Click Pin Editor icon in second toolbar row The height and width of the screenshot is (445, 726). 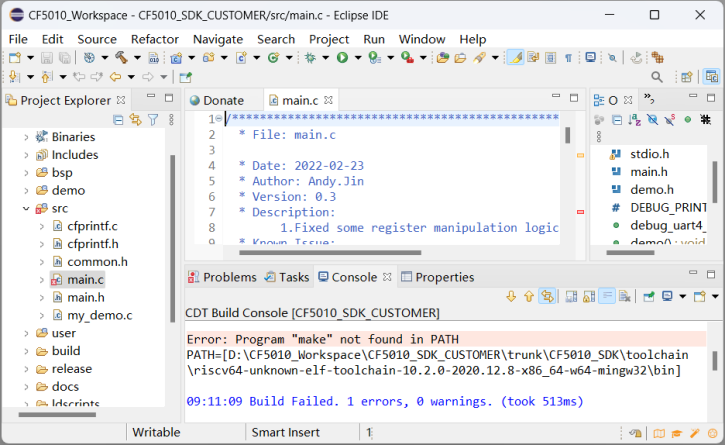pyautogui.click(x=186, y=77)
